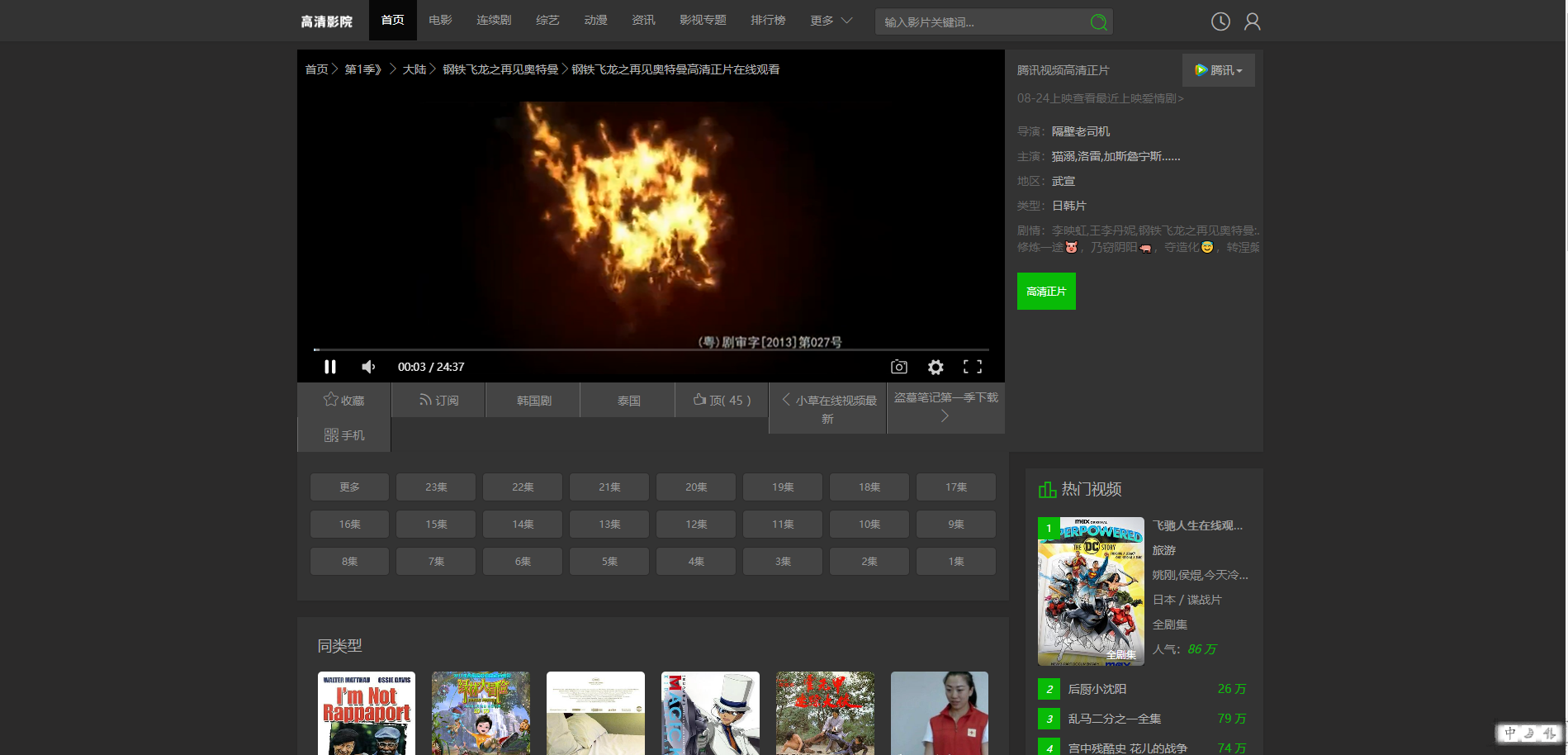Click the search magnifier icon
The height and width of the screenshot is (755, 1568).
pos(1097,22)
